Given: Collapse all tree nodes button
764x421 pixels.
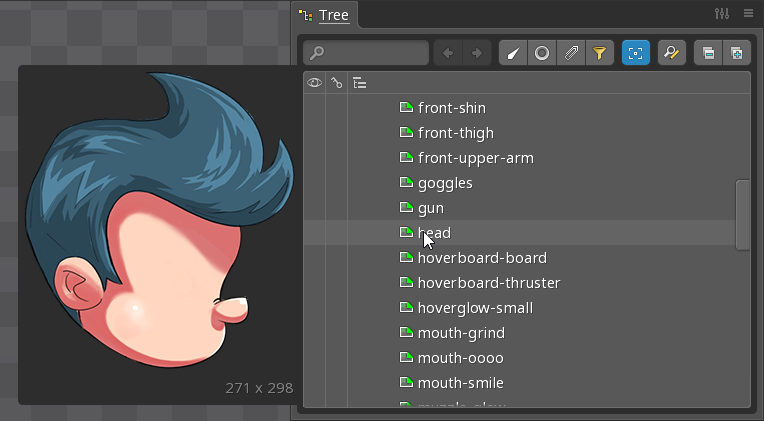Looking at the screenshot, I should tap(708, 53).
